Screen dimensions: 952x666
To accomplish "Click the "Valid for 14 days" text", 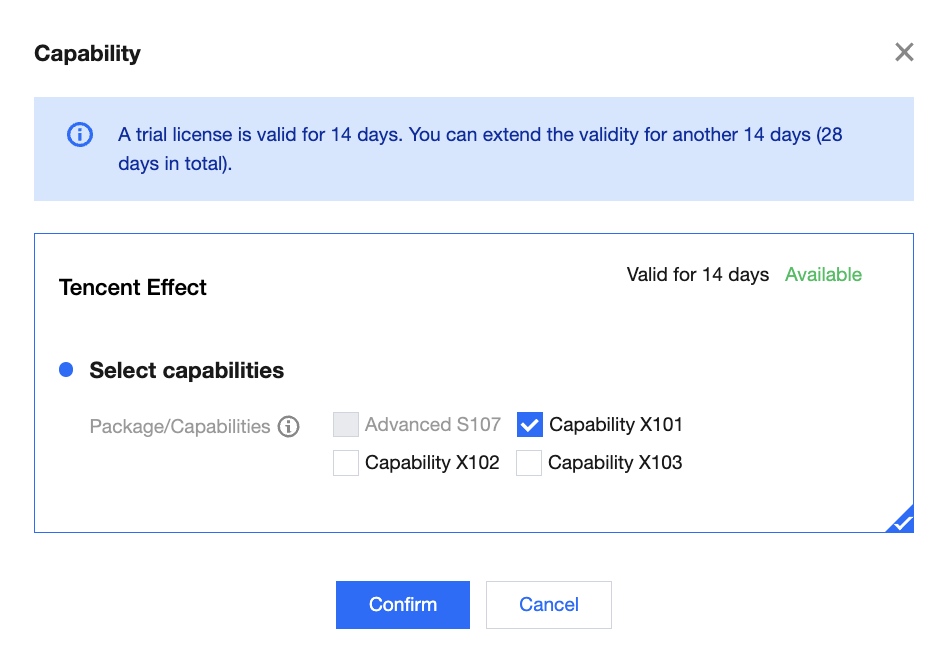I will [x=698, y=275].
